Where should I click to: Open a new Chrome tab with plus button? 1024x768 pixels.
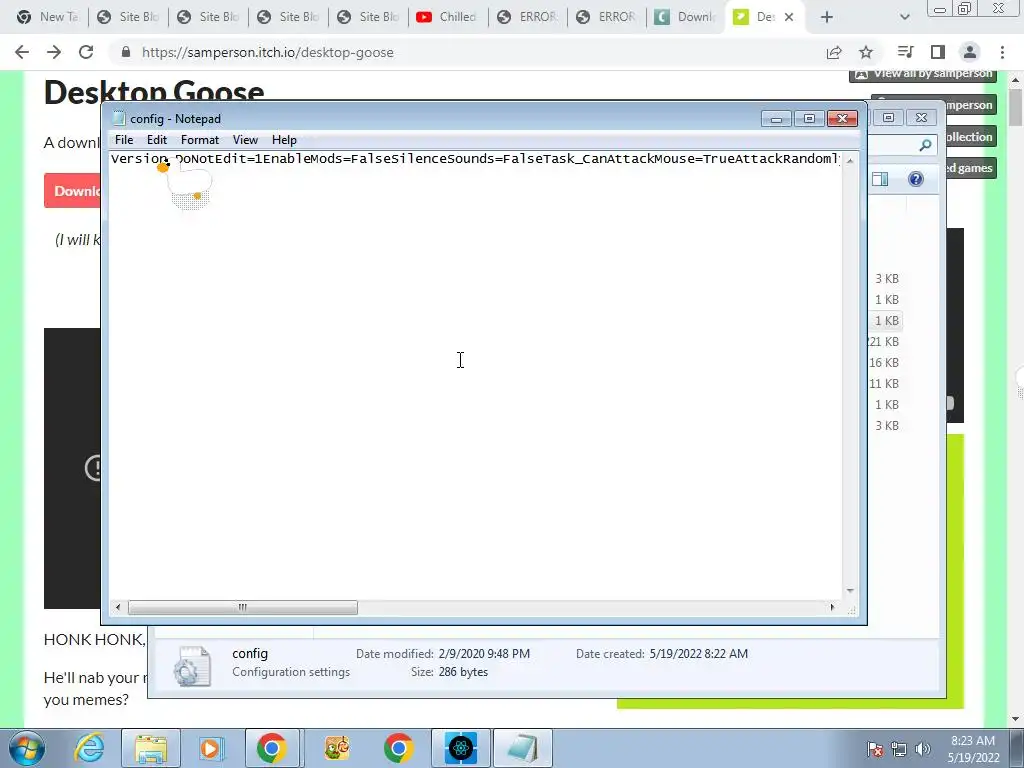tap(827, 17)
